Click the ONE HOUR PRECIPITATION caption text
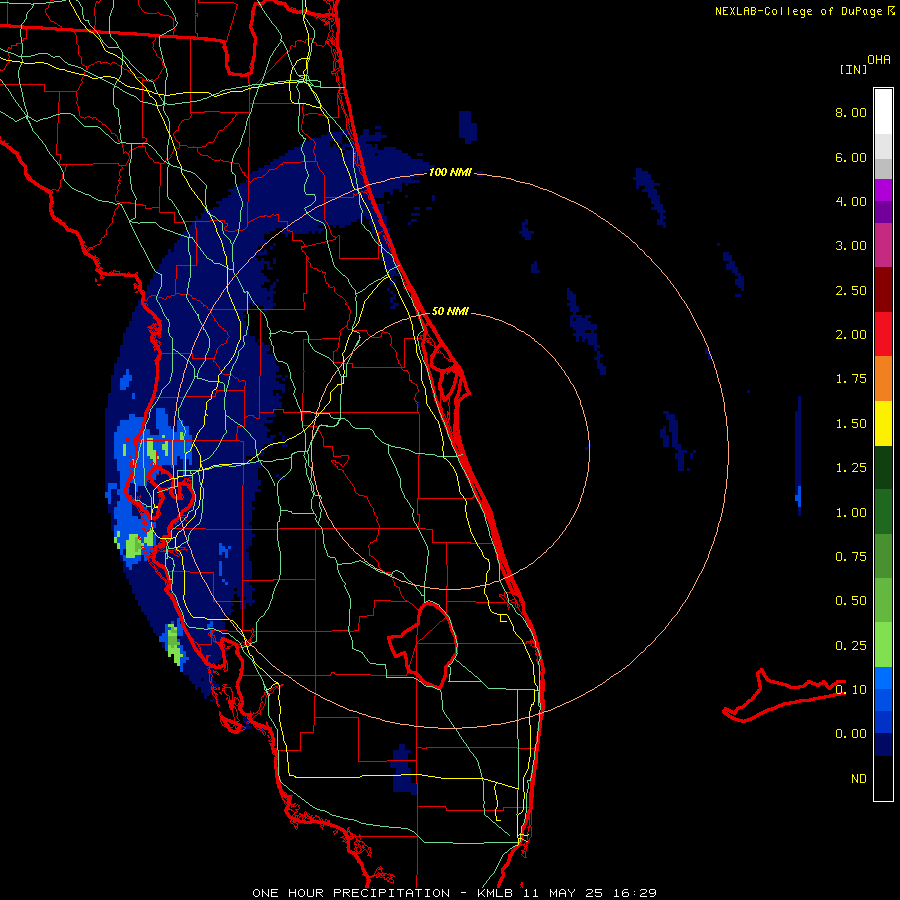This screenshot has height=900, width=900. [351, 893]
